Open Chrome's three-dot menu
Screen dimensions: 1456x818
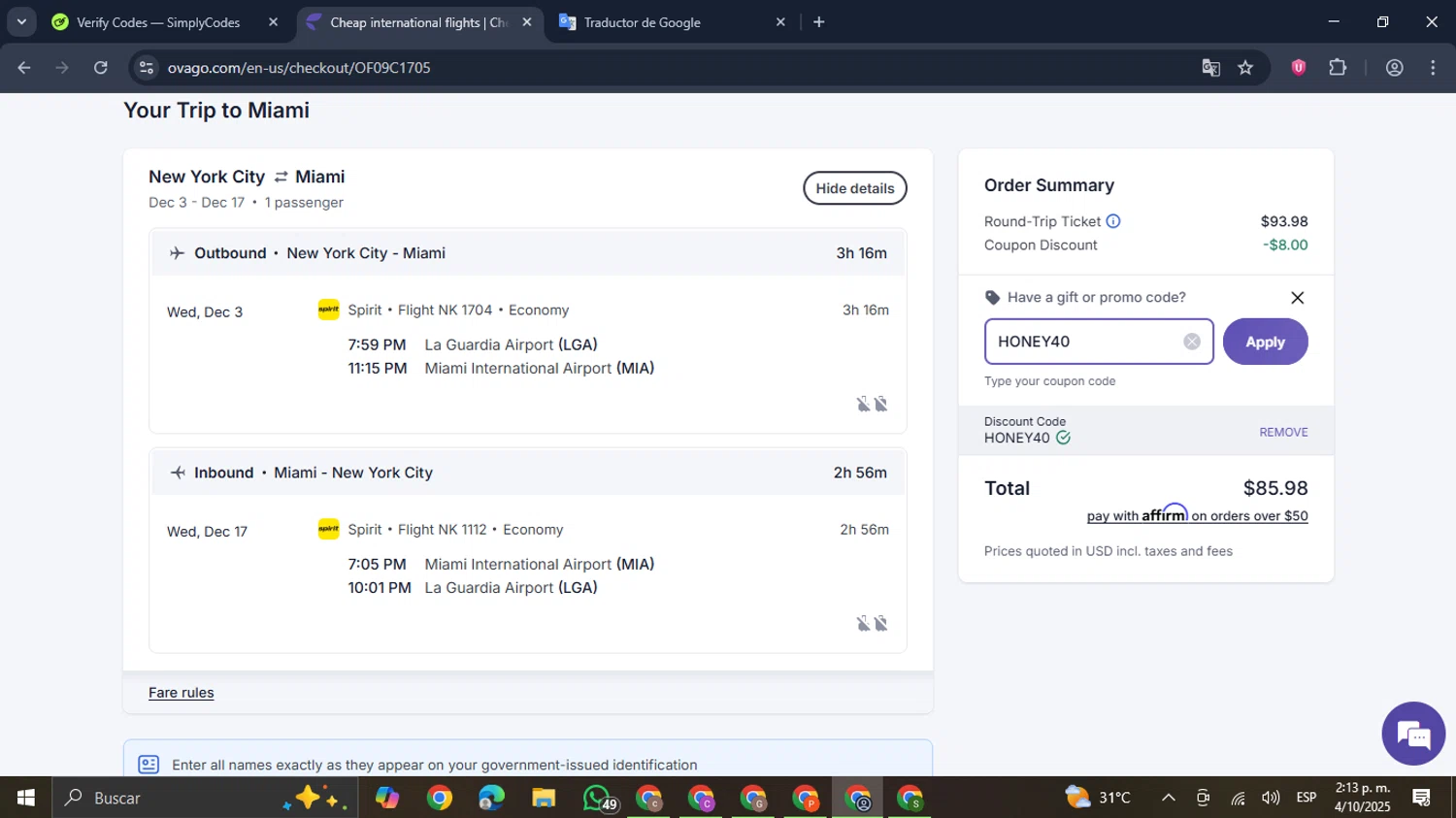[x=1433, y=68]
